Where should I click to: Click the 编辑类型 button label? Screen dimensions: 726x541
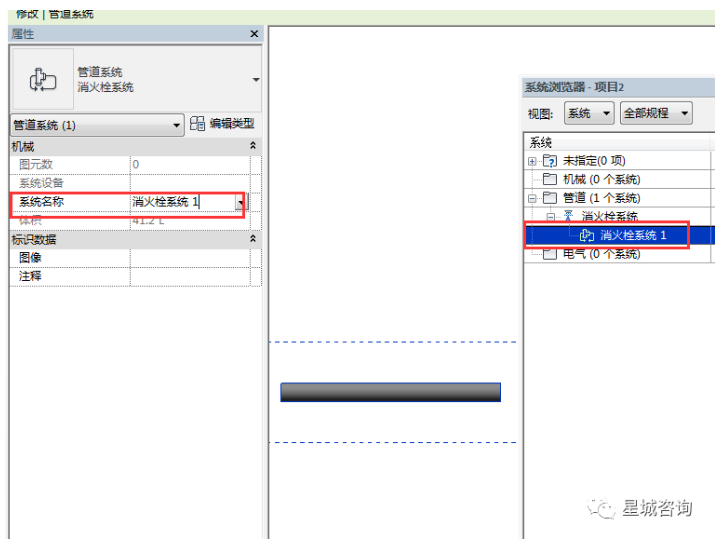[232, 123]
